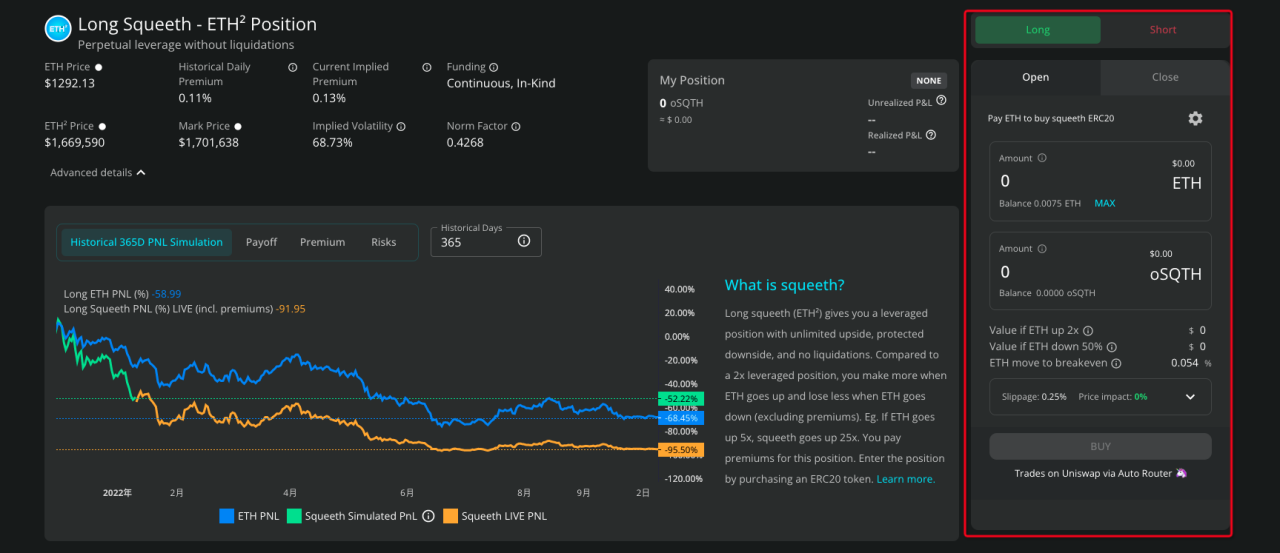Toggle Squeeth LIVE PNL legend series
This screenshot has width=1280, height=553.
[x=495, y=516]
